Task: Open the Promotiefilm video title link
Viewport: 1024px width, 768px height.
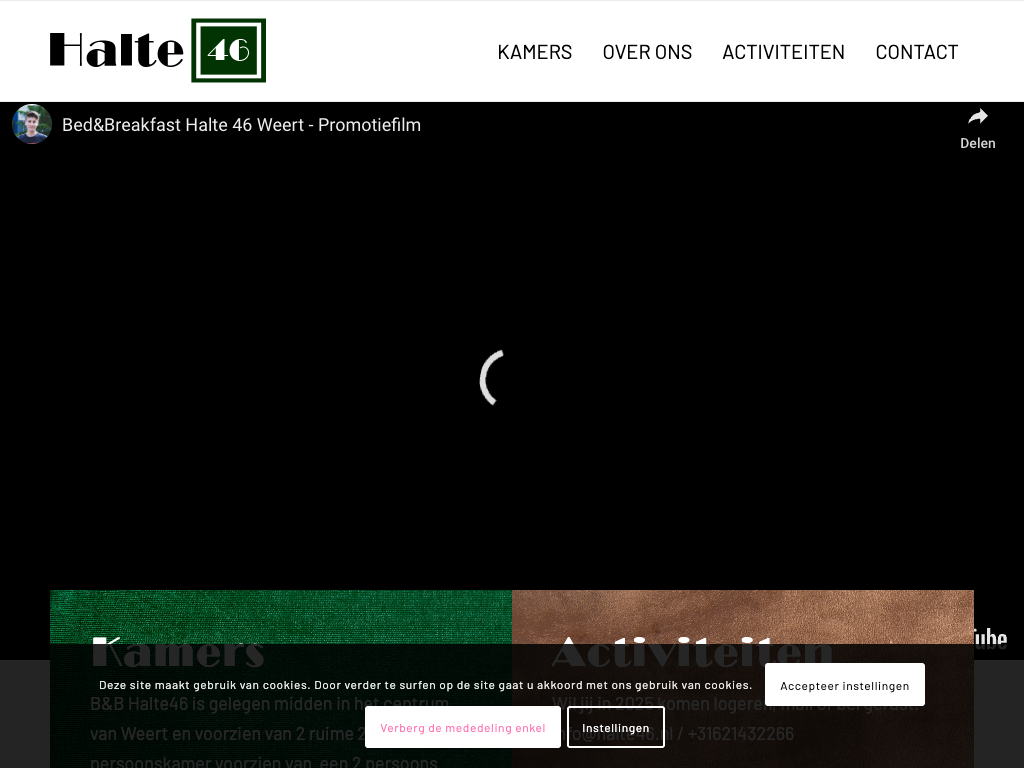Action: (x=241, y=125)
